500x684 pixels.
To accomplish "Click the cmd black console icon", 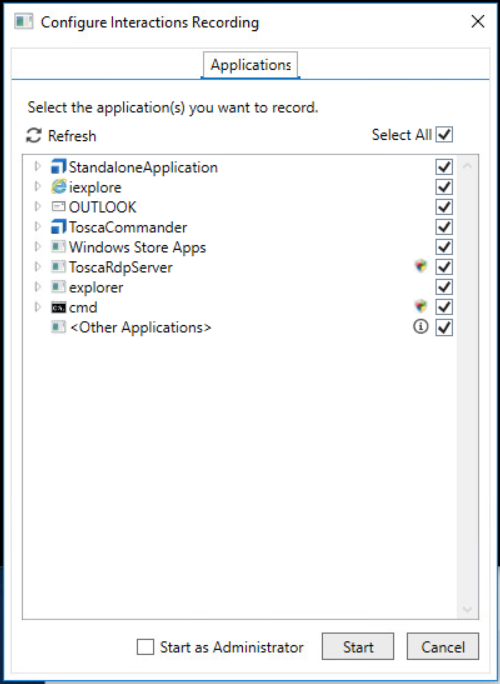I will click(58, 308).
